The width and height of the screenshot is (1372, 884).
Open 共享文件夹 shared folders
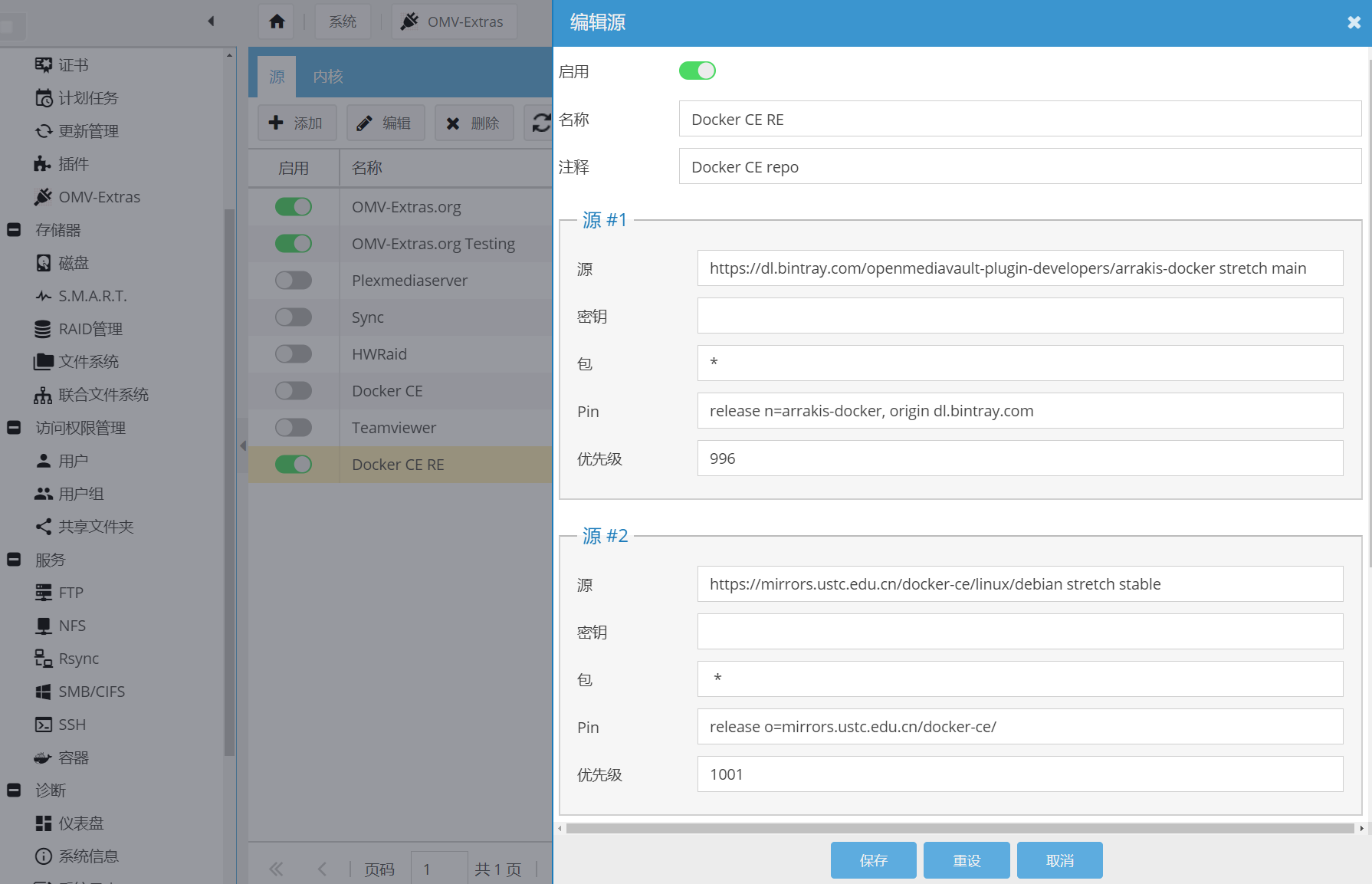(84, 527)
